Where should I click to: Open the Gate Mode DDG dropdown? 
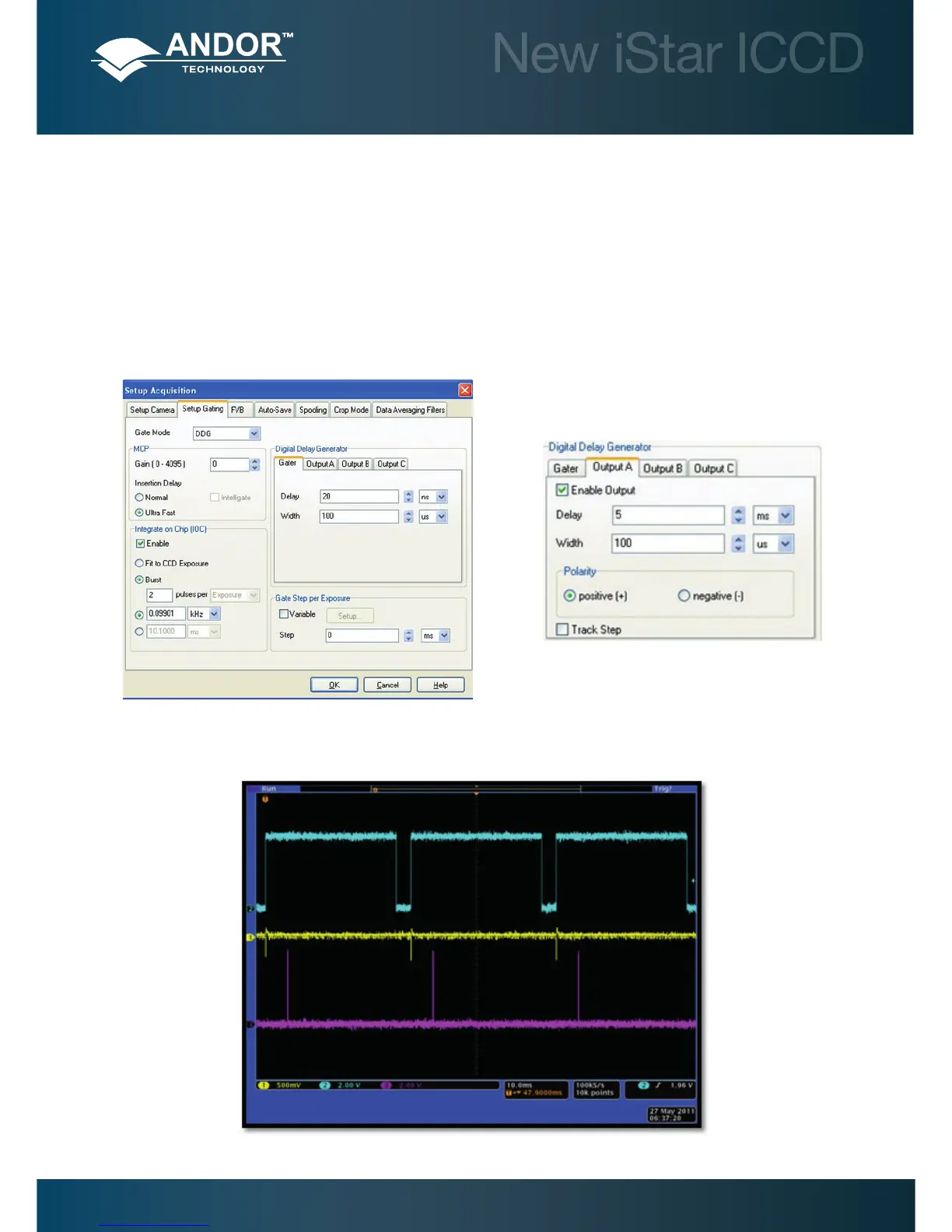click(x=226, y=433)
